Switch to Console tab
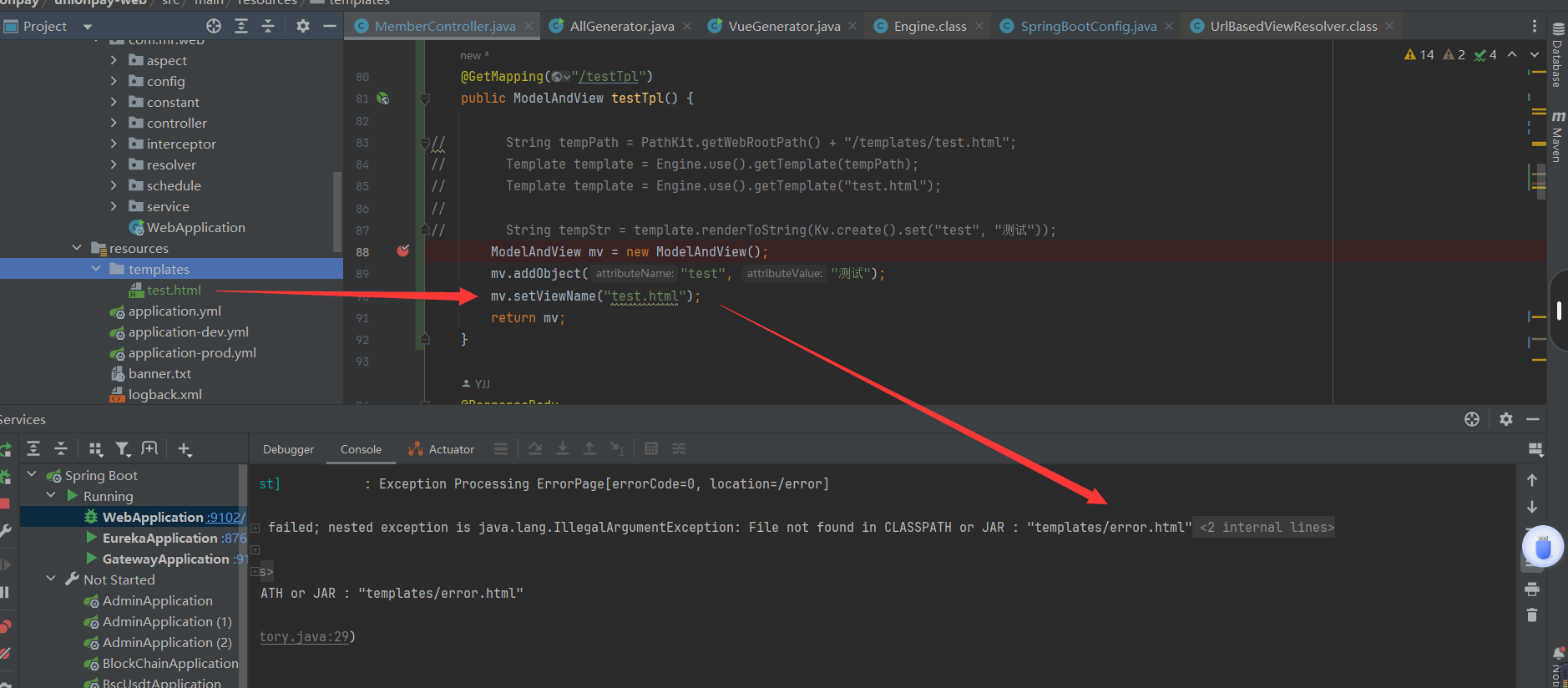 tap(361, 449)
